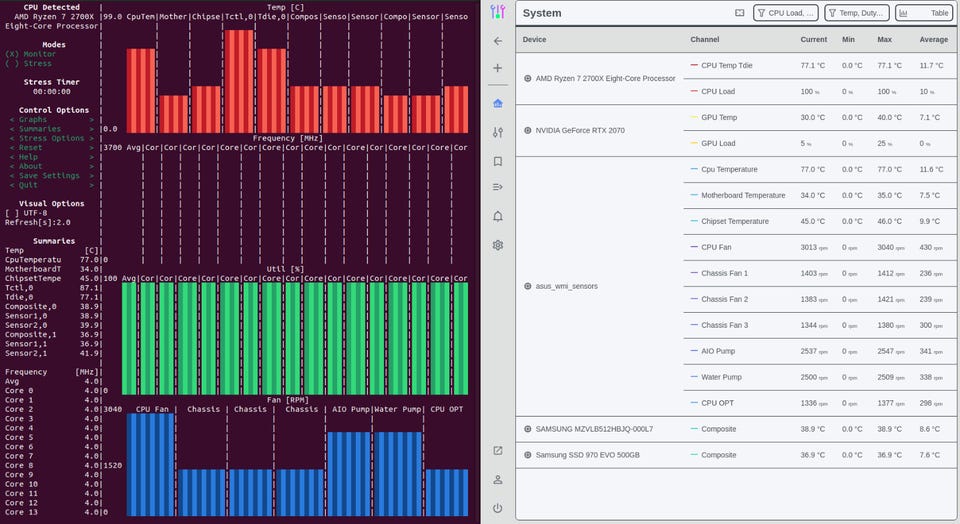The height and width of the screenshot is (524, 960).
Task: Select the Chassis Fan 1 channel
Action: click(x=820, y=273)
